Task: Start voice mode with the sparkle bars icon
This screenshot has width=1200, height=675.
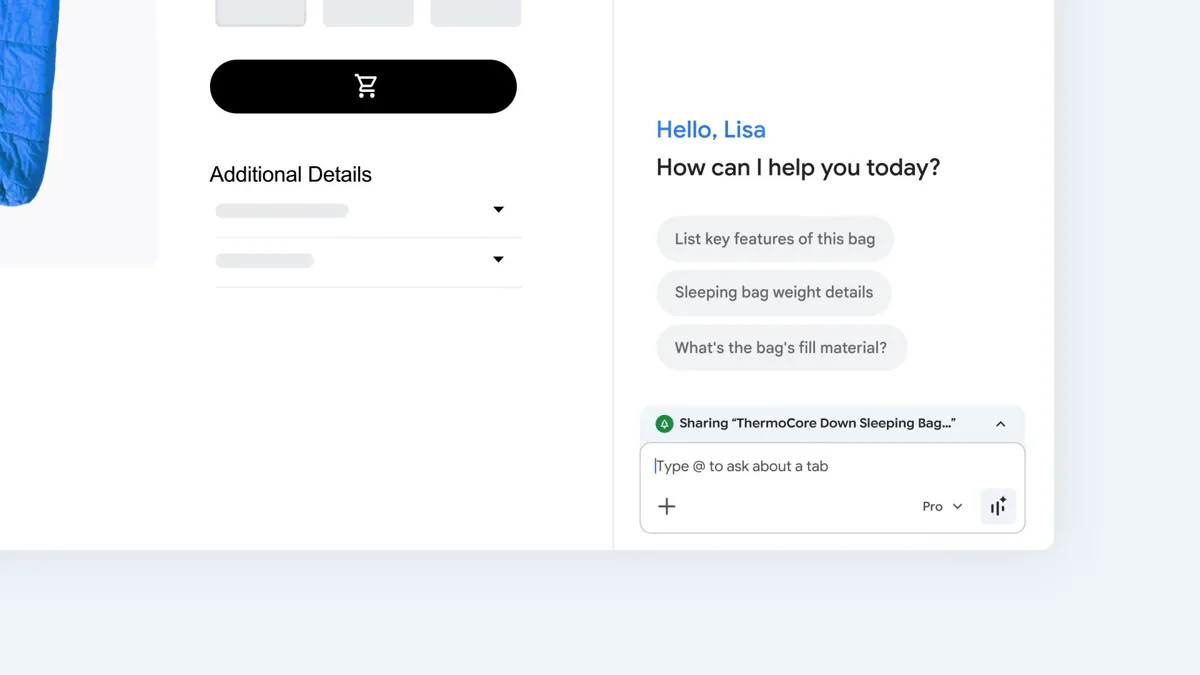Action: [x=998, y=507]
